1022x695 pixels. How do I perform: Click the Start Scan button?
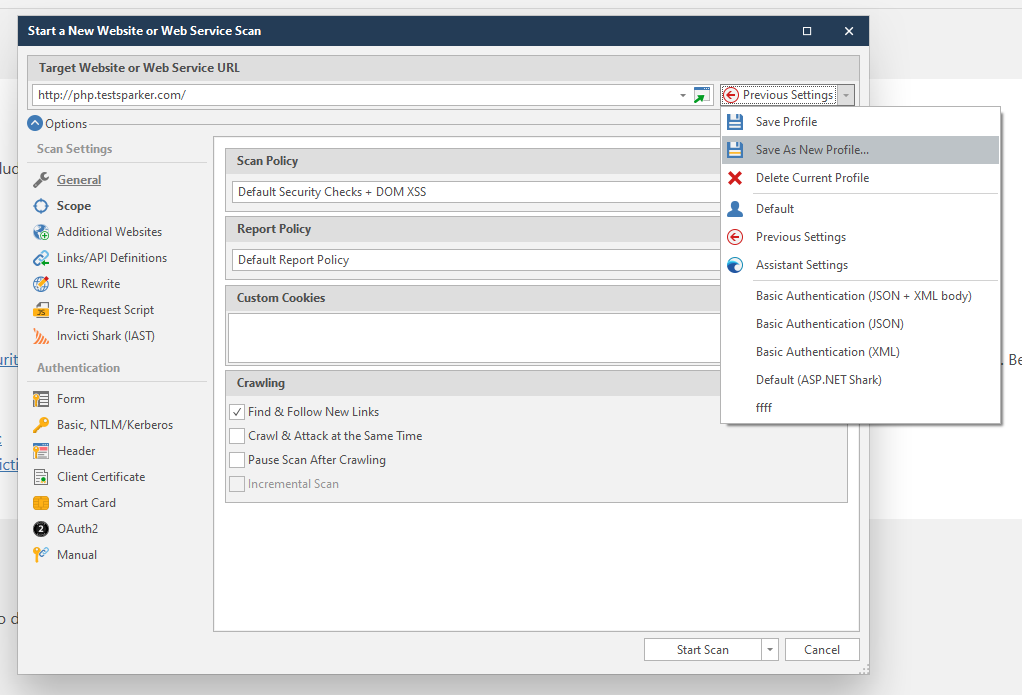(x=703, y=649)
